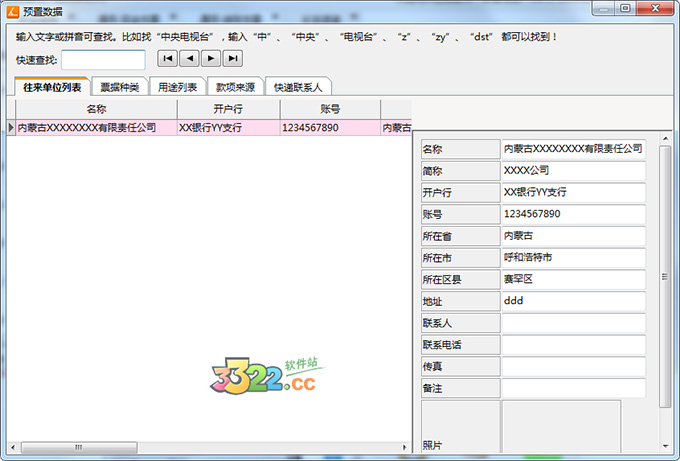The width and height of the screenshot is (680, 461).
Task: Click the row indicator arrow of first row
Action: (11, 128)
